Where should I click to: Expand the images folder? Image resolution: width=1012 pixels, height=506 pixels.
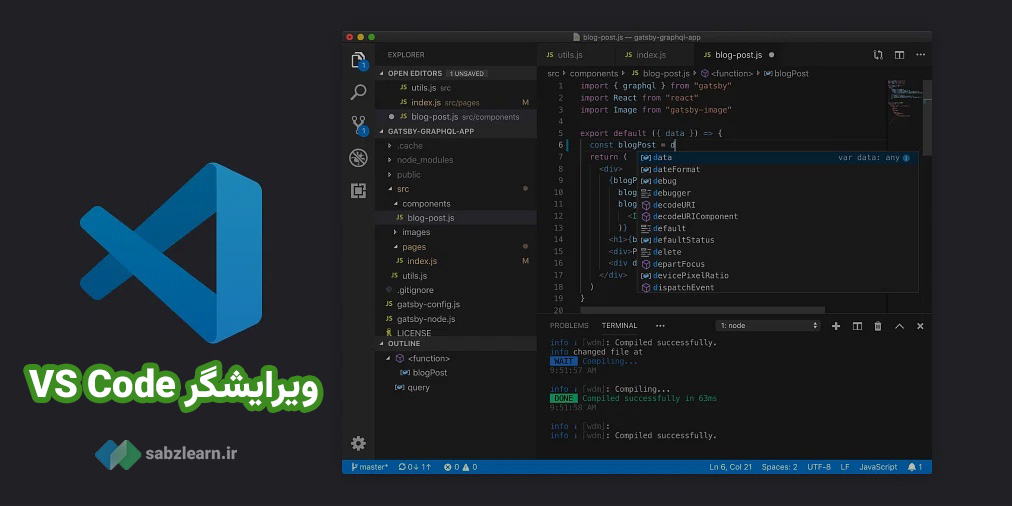tap(396, 232)
